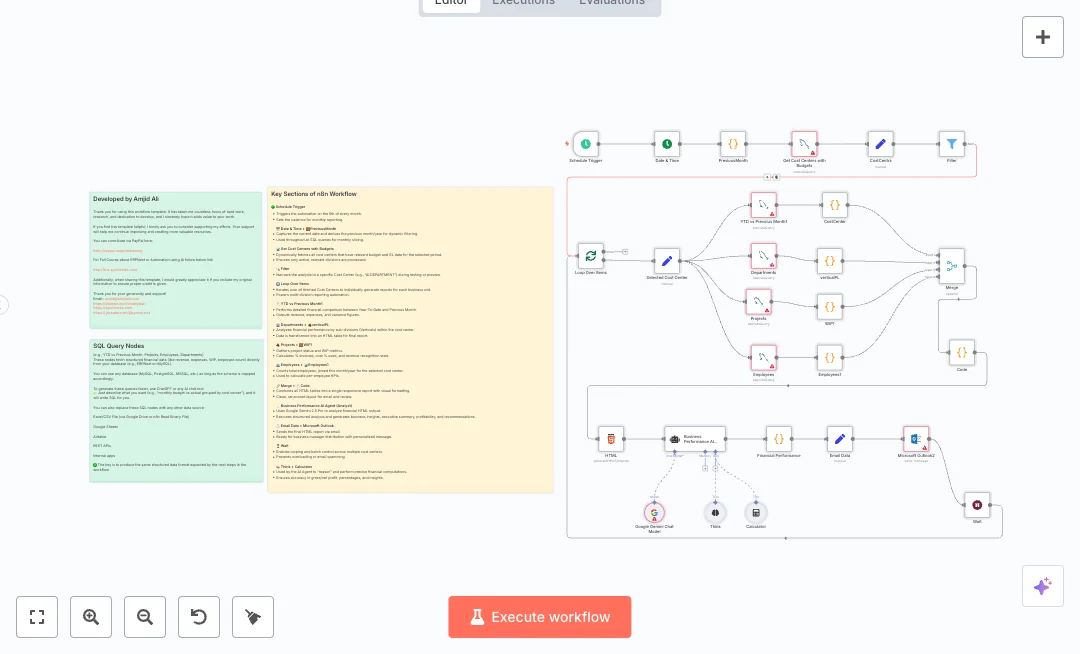Select the Think tool node

(715, 512)
